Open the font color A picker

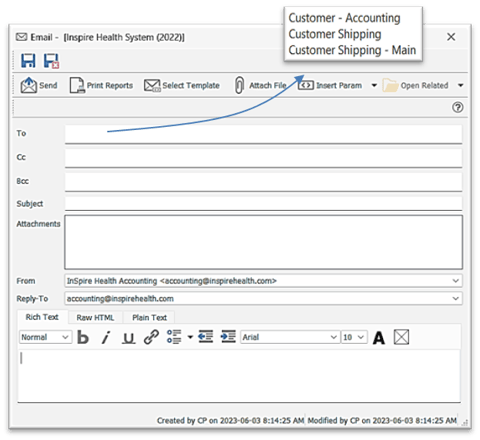[x=379, y=337]
